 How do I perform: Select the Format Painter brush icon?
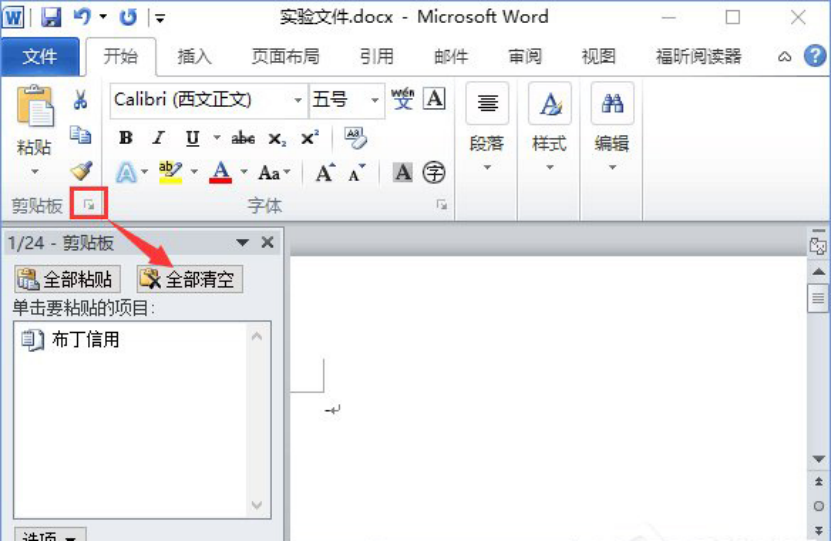(x=81, y=171)
